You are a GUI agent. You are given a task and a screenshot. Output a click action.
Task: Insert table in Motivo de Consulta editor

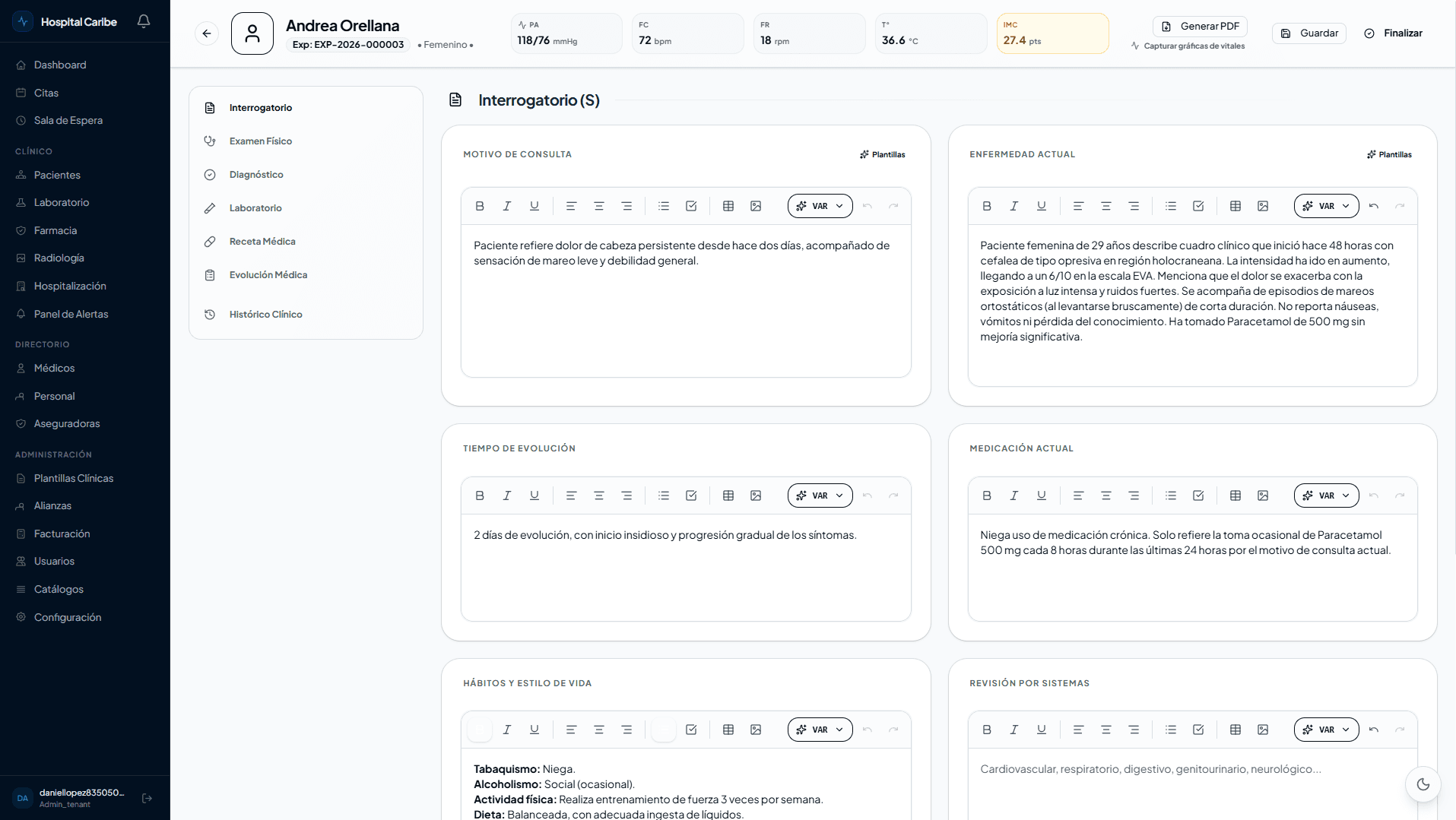pos(728,206)
